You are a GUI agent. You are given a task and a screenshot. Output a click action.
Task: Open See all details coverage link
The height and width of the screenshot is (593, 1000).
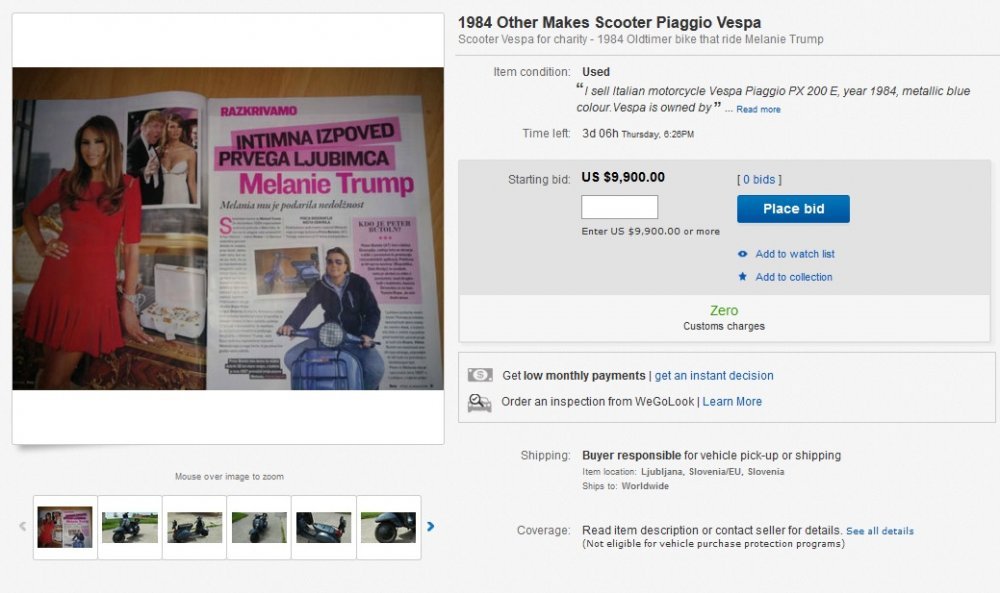click(x=879, y=531)
